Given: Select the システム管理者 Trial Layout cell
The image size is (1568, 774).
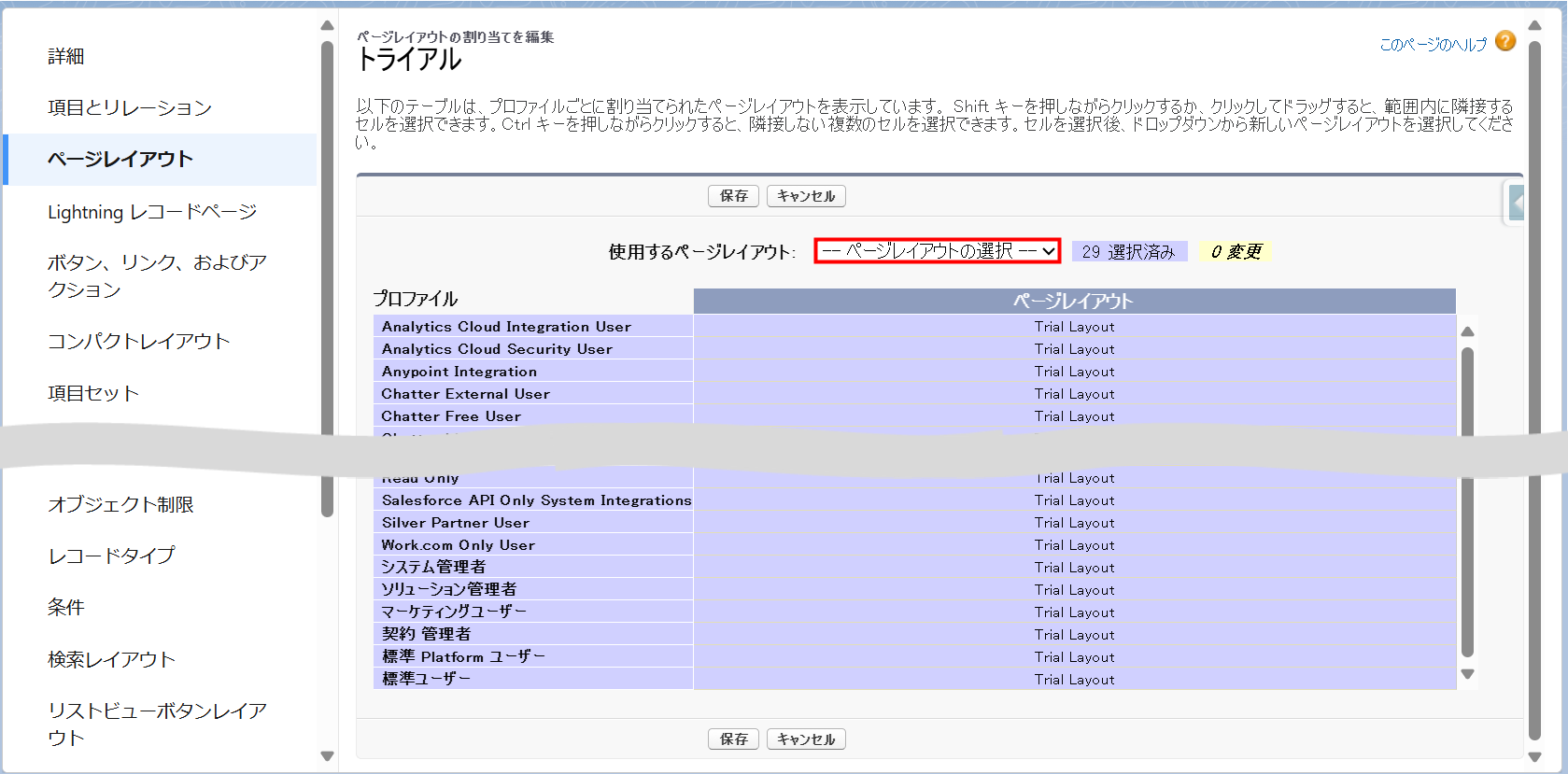Looking at the screenshot, I should pos(1074,568).
